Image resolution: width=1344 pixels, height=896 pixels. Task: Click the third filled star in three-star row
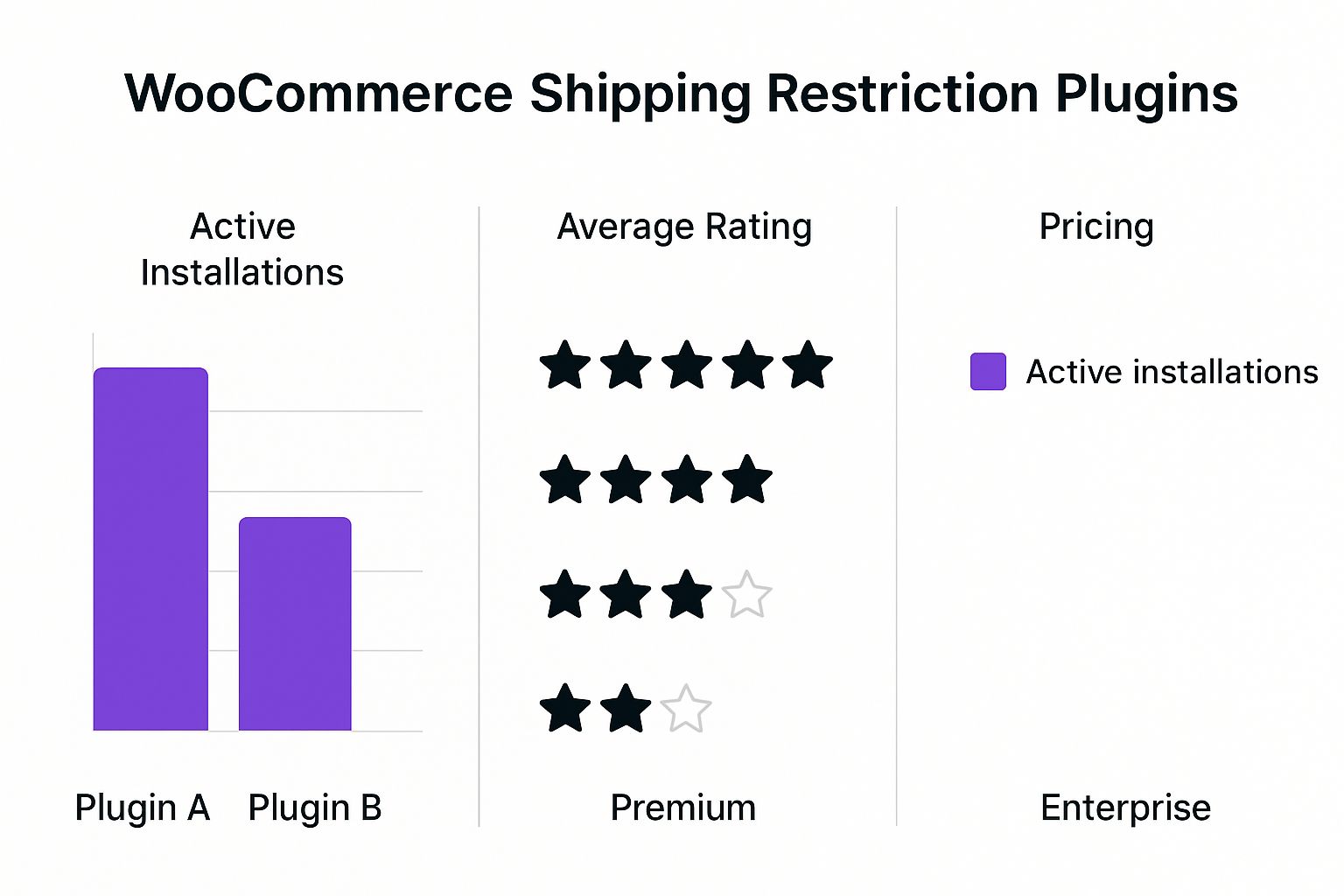[x=687, y=594]
